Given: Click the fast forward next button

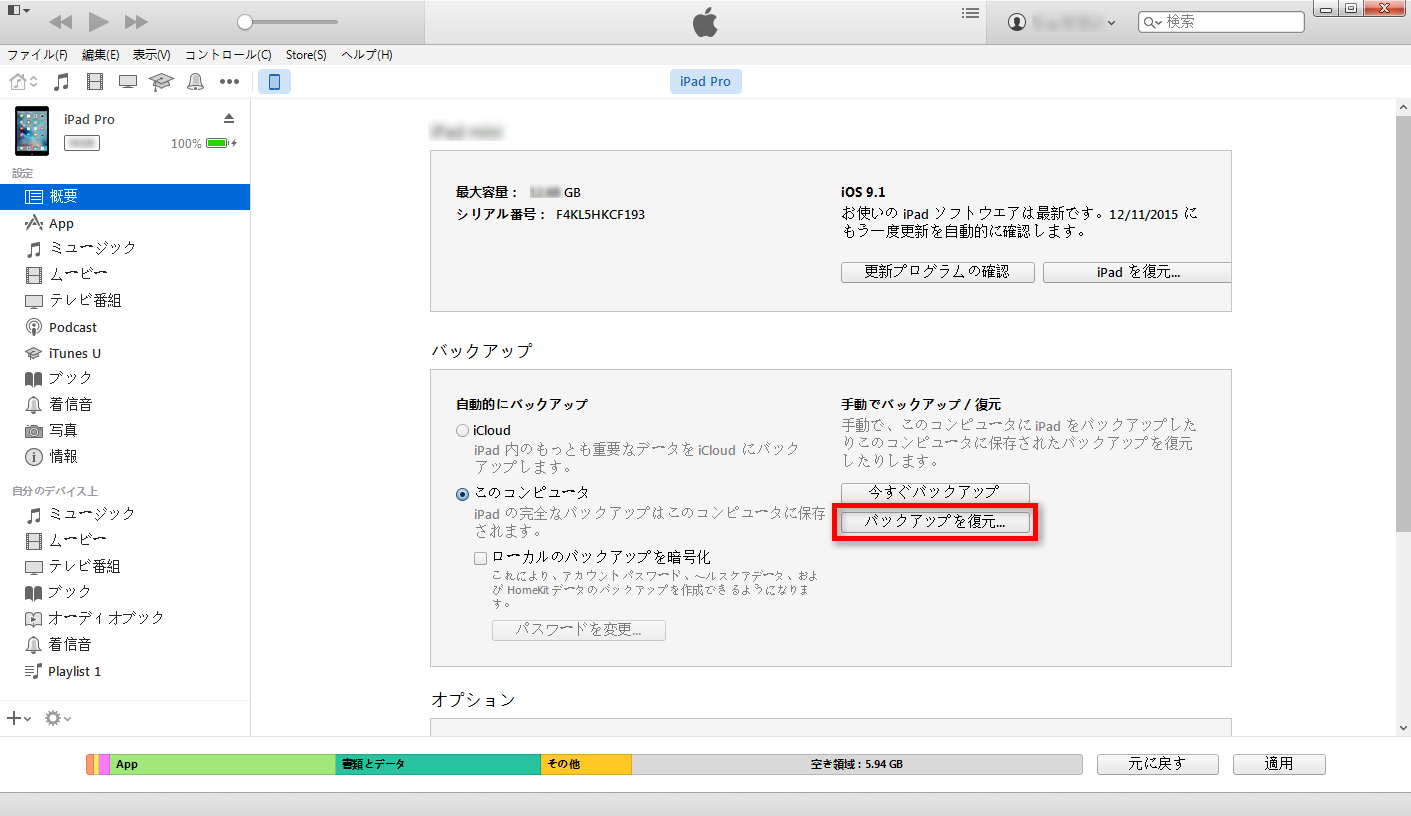Looking at the screenshot, I should click(x=136, y=21).
